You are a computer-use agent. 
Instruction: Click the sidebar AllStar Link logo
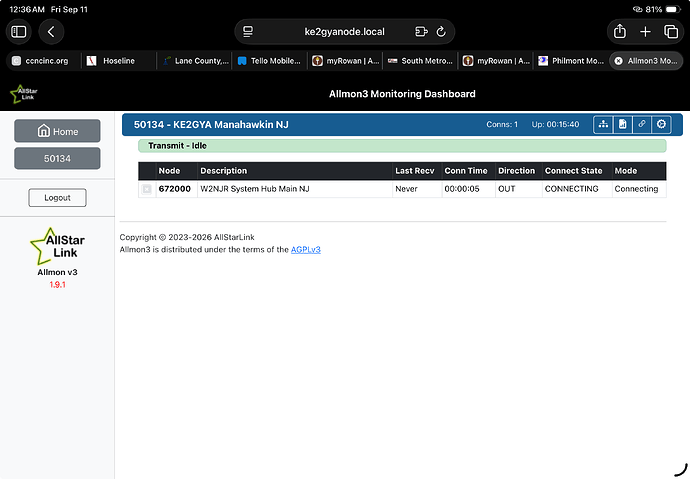57,246
